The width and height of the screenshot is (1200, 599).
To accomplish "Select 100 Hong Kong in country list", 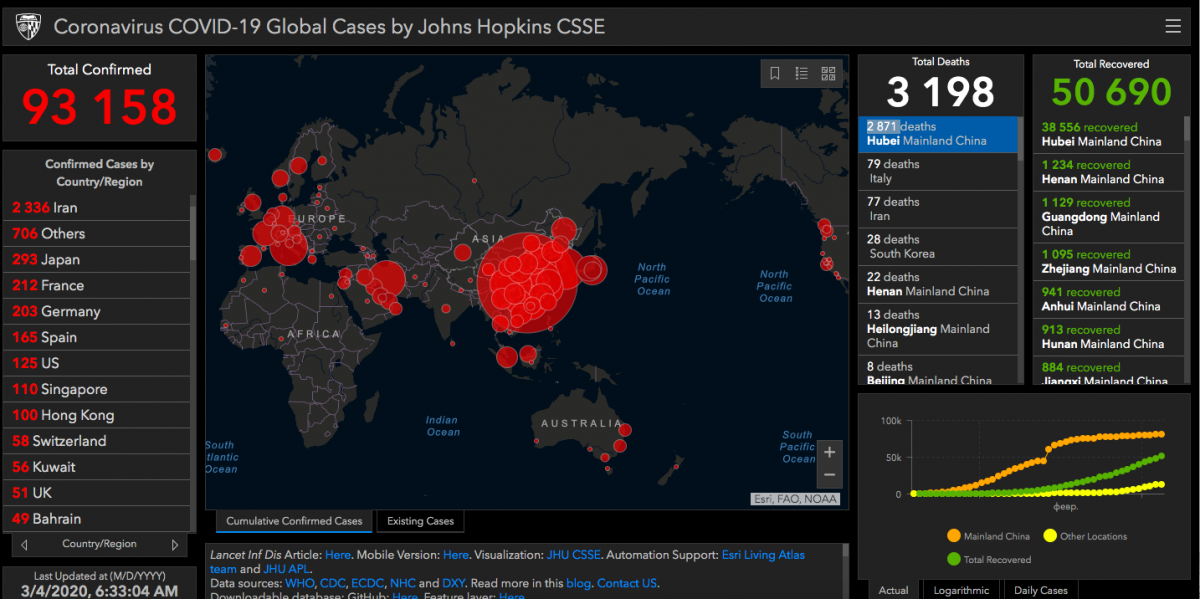I will tap(96, 416).
